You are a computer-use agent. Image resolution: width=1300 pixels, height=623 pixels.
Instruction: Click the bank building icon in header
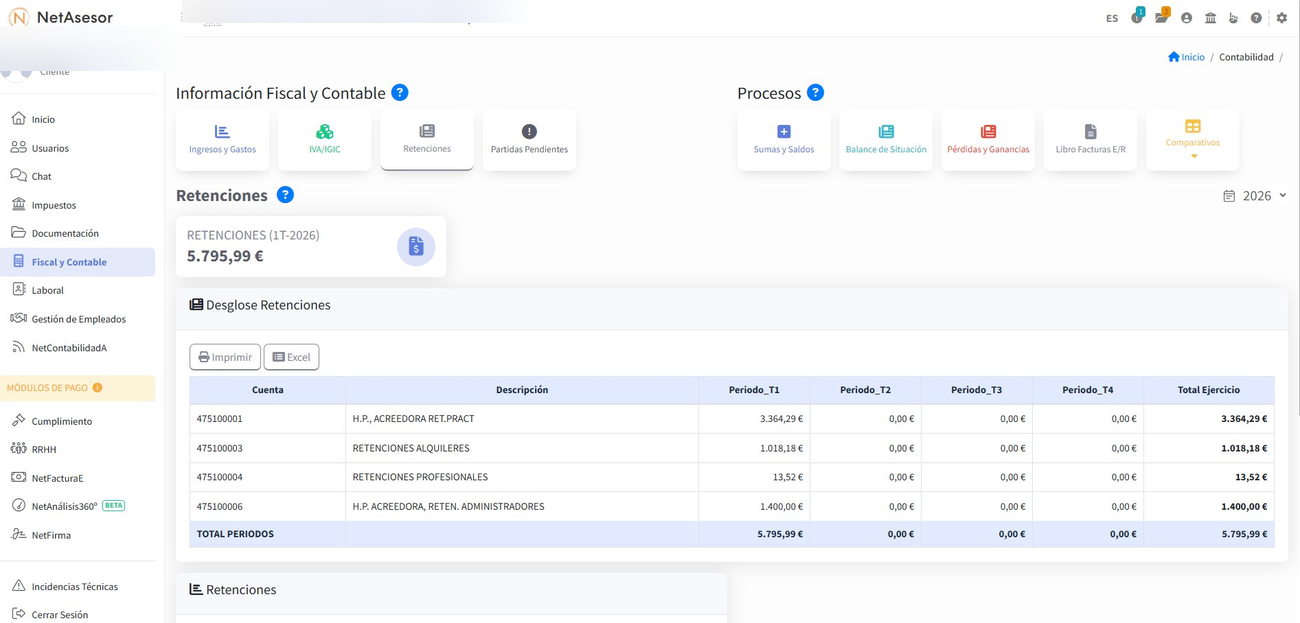1210,18
